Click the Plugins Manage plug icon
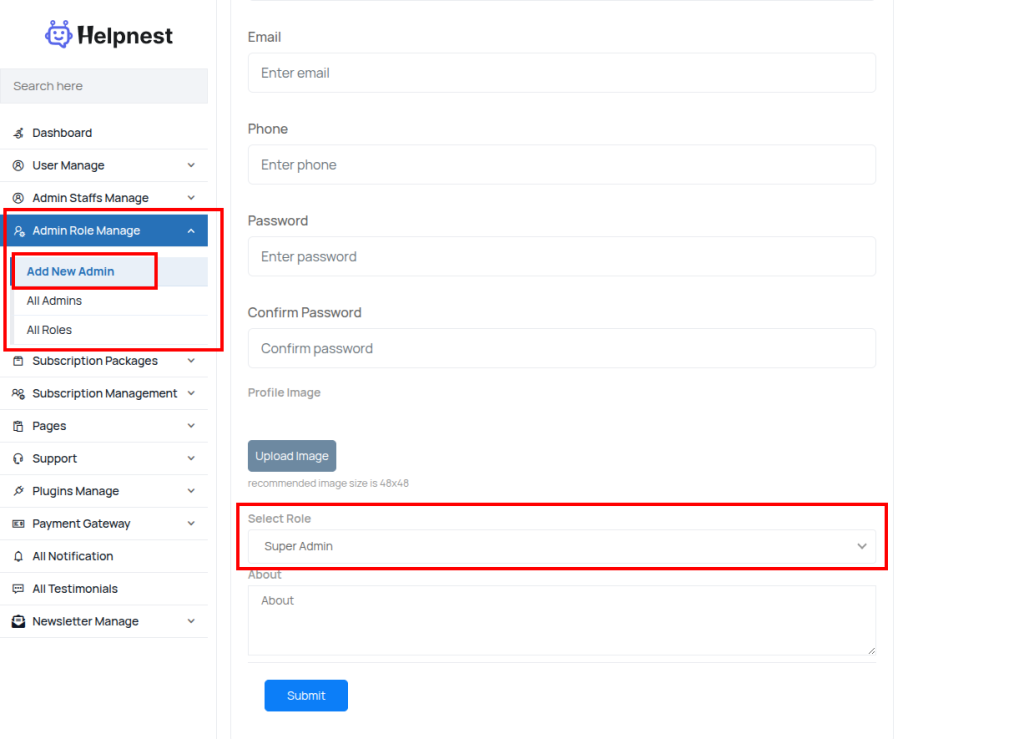Image resolution: width=1024 pixels, height=739 pixels. click(x=18, y=491)
